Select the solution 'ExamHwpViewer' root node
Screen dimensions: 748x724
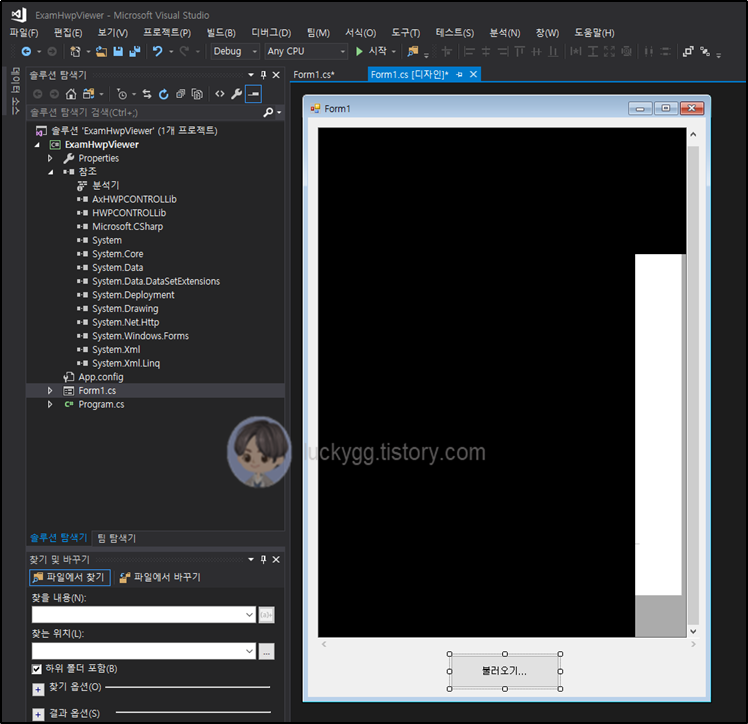tap(134, 131)
